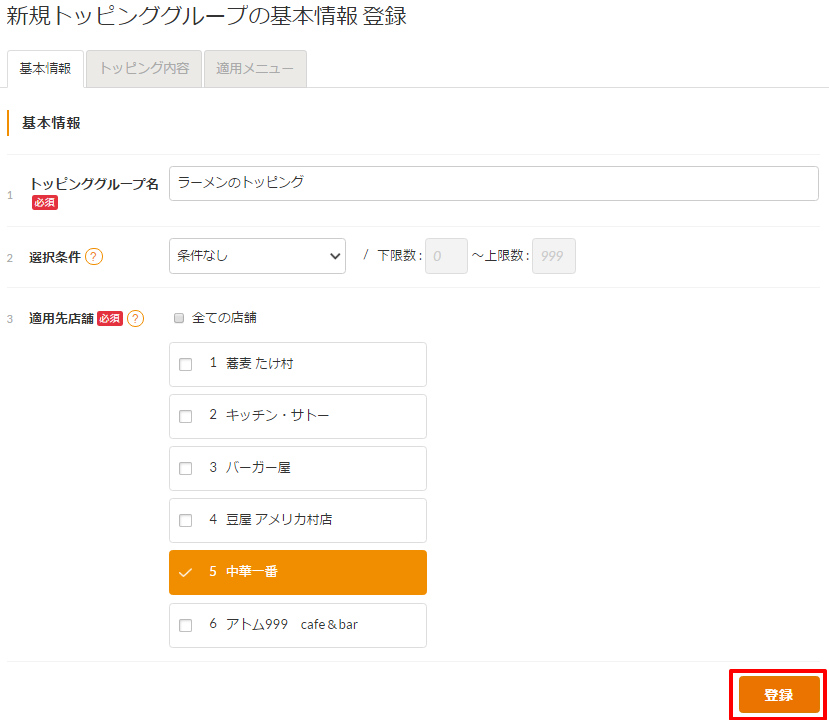This screenshot has width=829, height=720.
Task: Click the 必須 badge next to 適用先店舗
Action: pos(110,319)
